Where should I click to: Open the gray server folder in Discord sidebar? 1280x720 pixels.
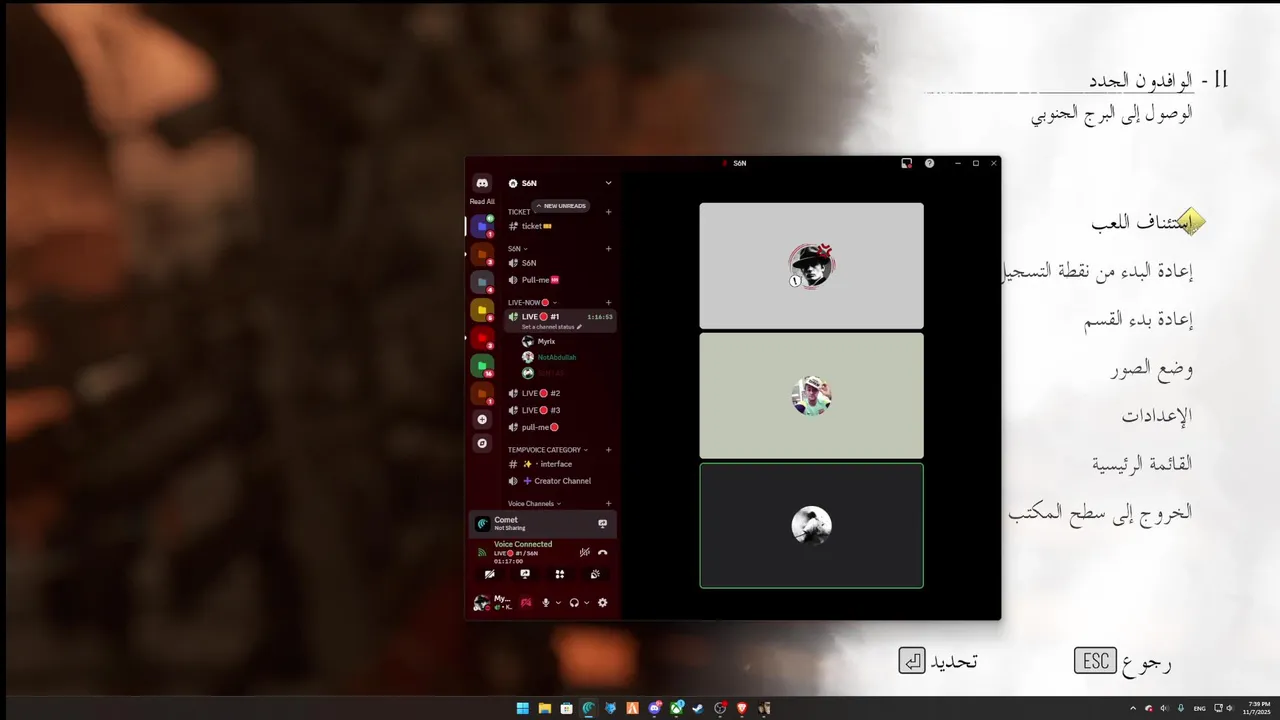tap(482, 282)
